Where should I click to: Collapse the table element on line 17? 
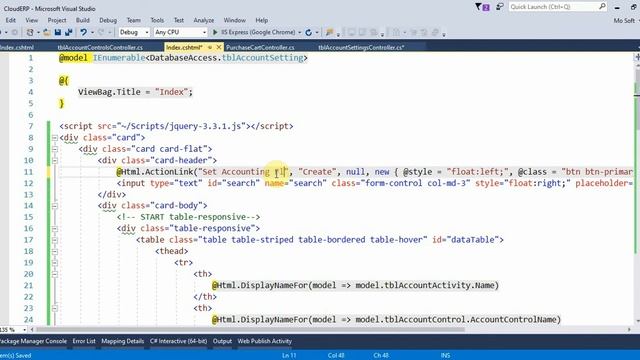(55, 240)
